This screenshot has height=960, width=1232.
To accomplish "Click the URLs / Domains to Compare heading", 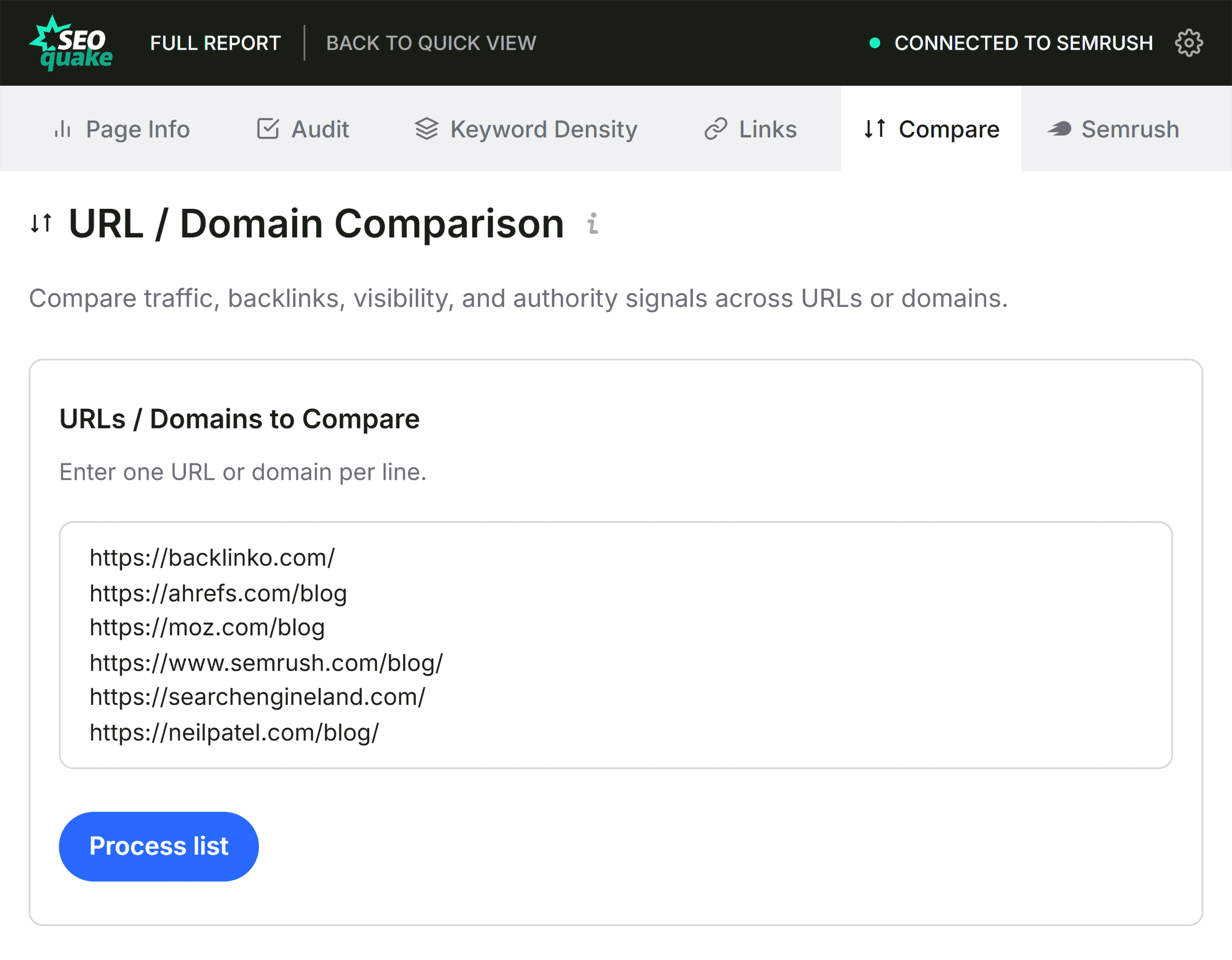I will pos(239,419).
